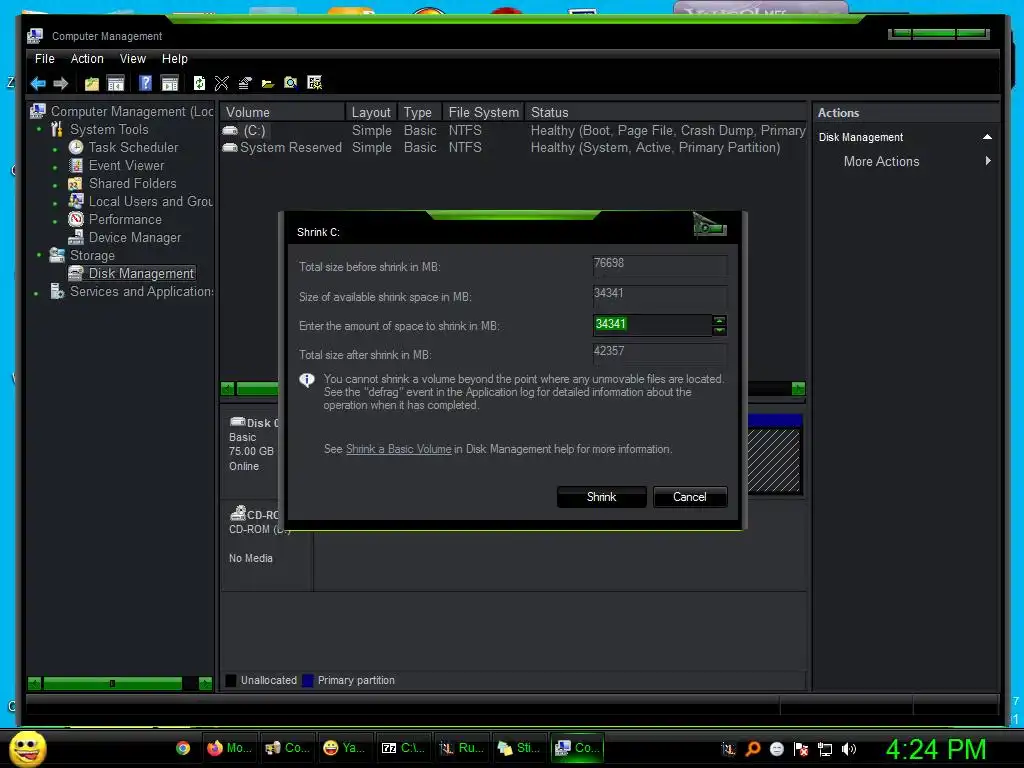Click the Refresh toolbar icon
1024x768 pixels.
tap(199, 83)
